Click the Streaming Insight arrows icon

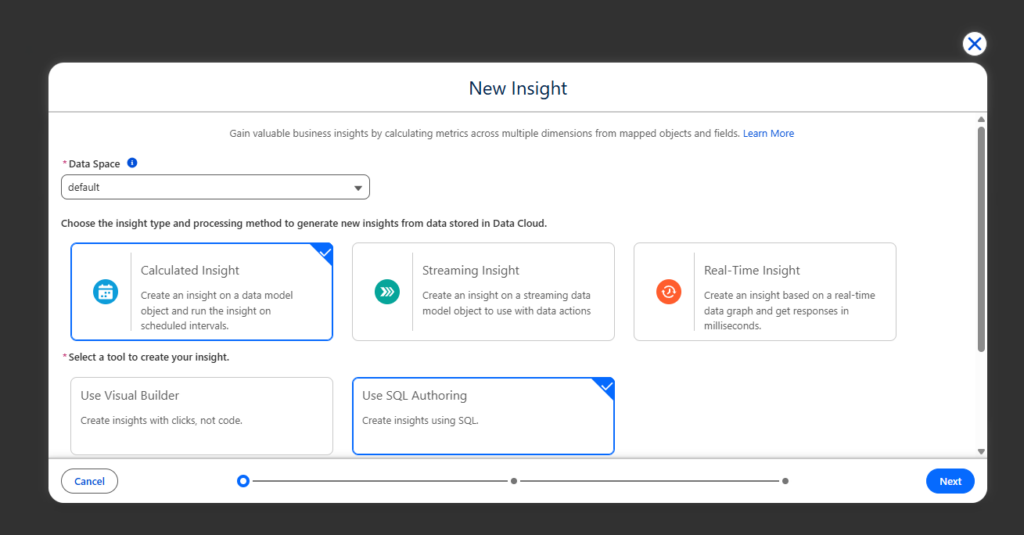(x=387, y=292)
